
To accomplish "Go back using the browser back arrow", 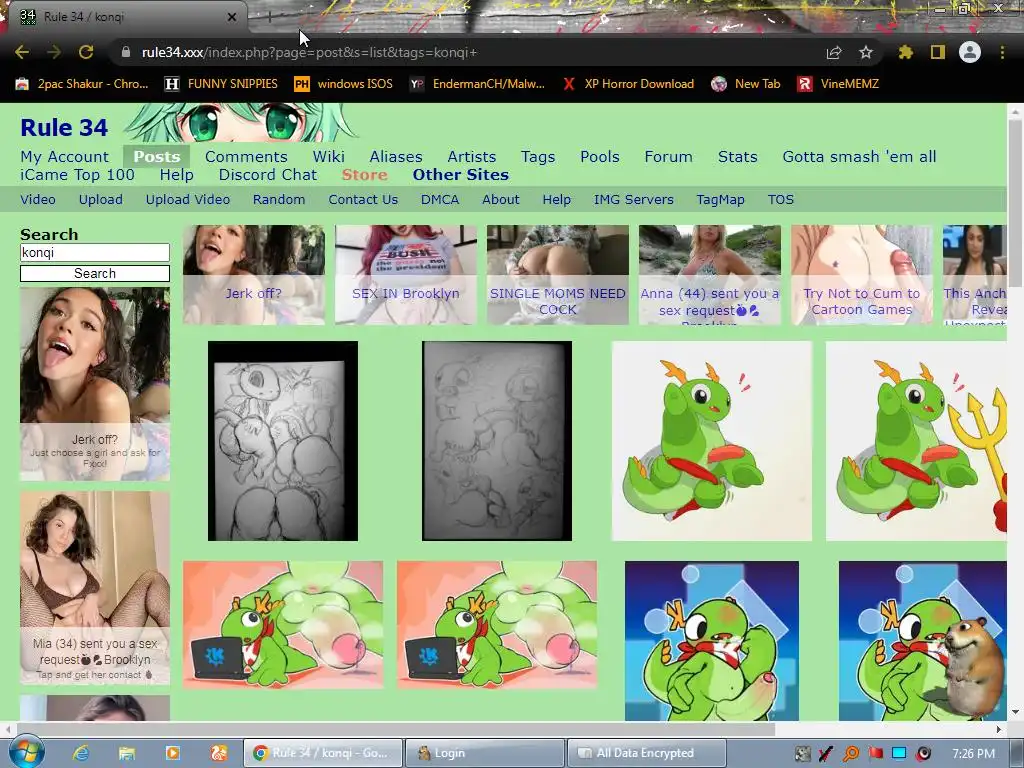I will click(22, 52).
